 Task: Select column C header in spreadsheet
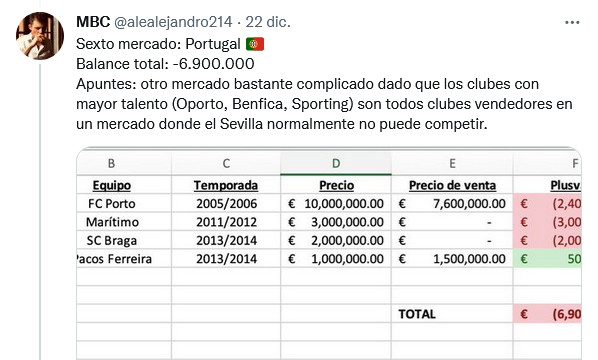(x=226, y=163)
